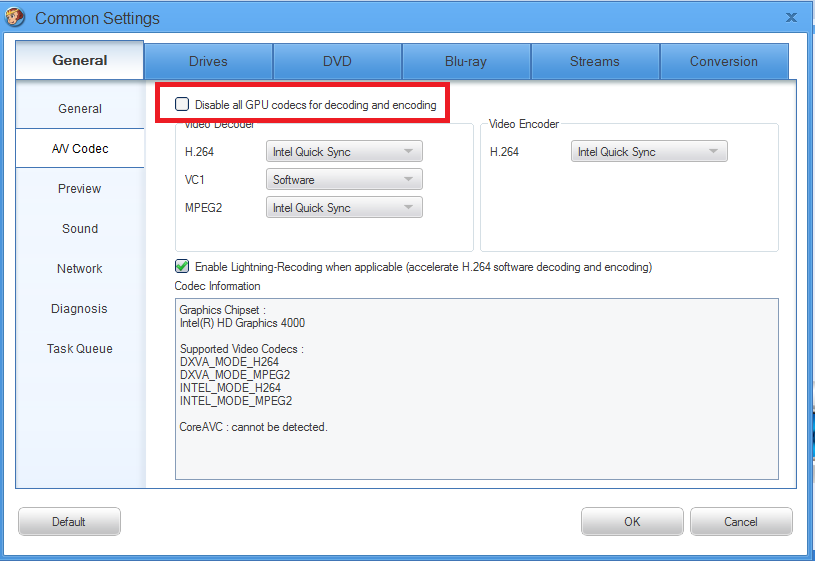Open the Task Queue settings section
The height and width of the screenshot is (561, 815).
80,349
